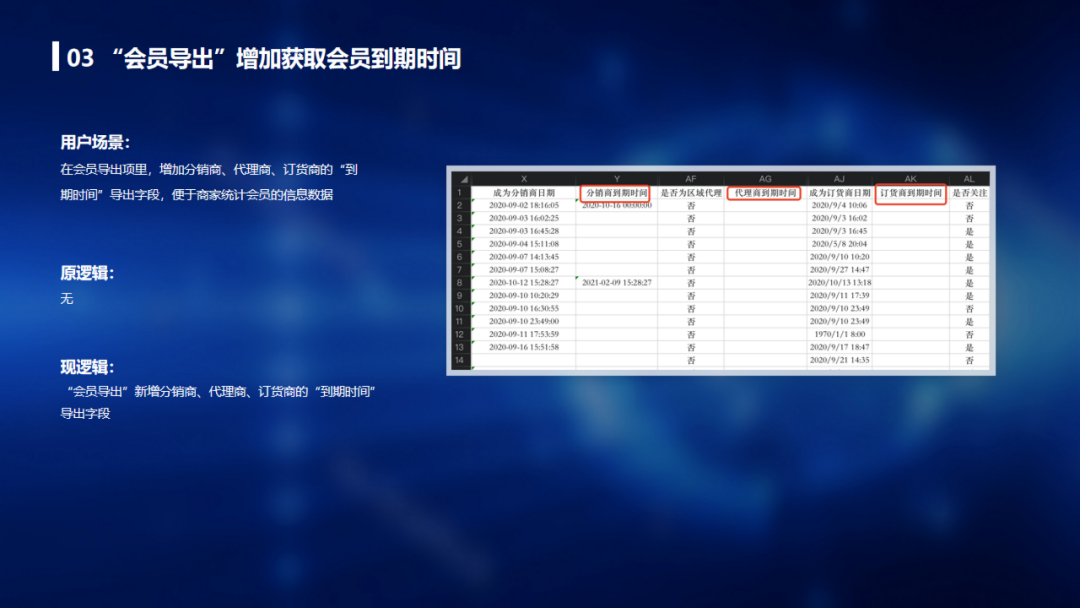This screenshot has height=608, width=1080.
Task: Select cell 2020/5/8 20:04
Action: click(839, 244)
